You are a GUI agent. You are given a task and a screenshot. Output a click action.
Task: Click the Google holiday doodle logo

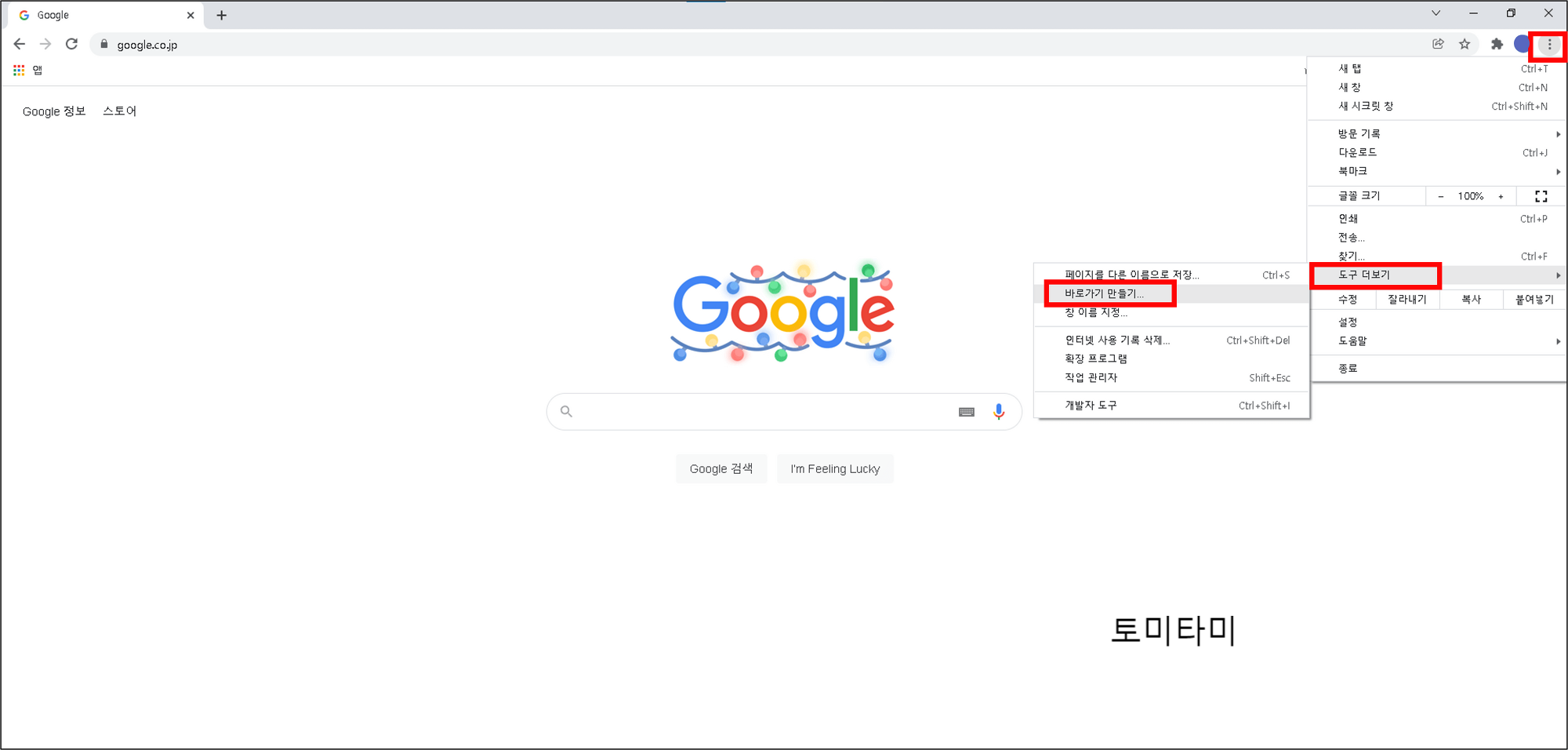point(782,313)
